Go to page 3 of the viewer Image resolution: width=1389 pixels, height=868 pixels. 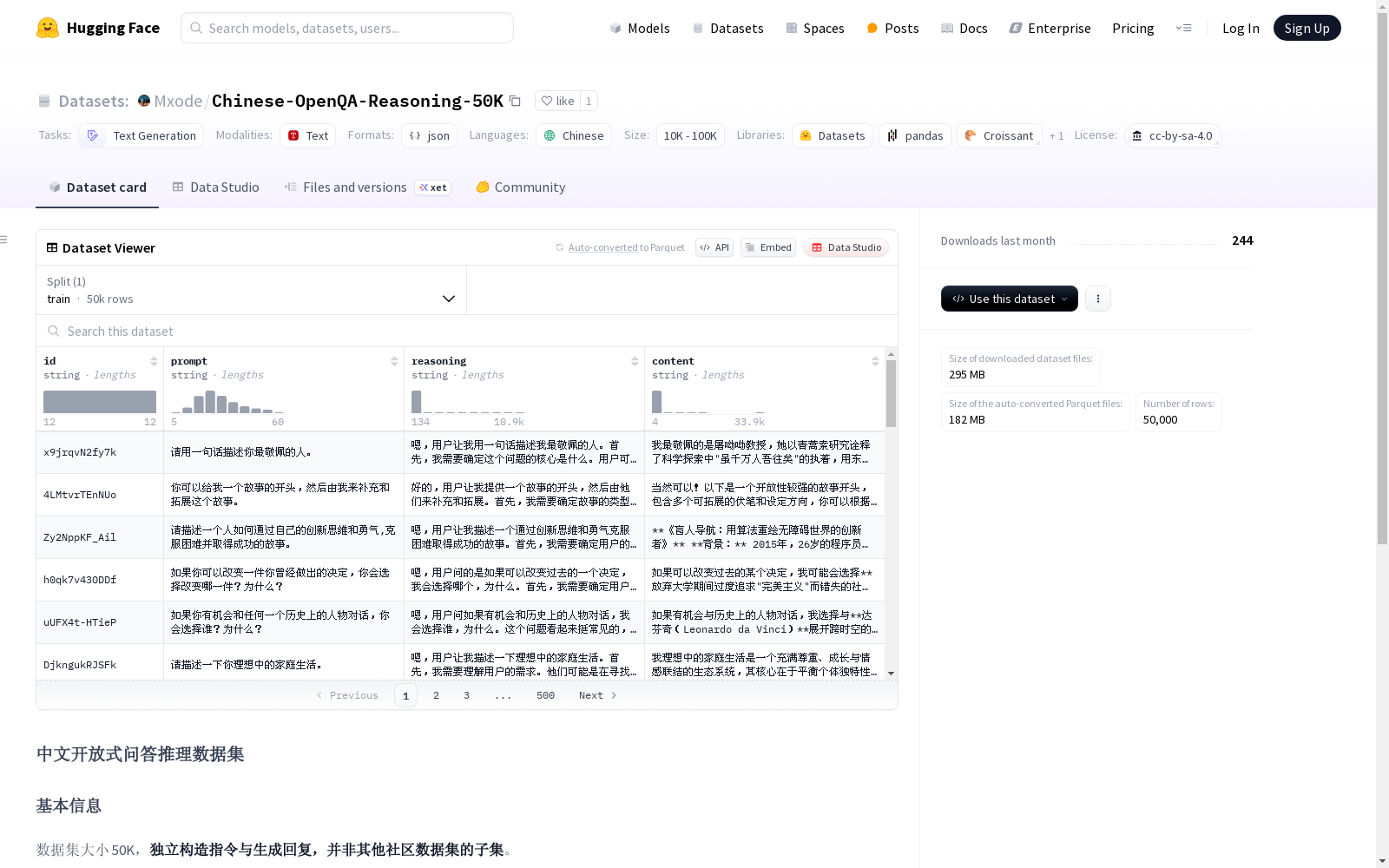pyautogui.click(x=466, y=695)
